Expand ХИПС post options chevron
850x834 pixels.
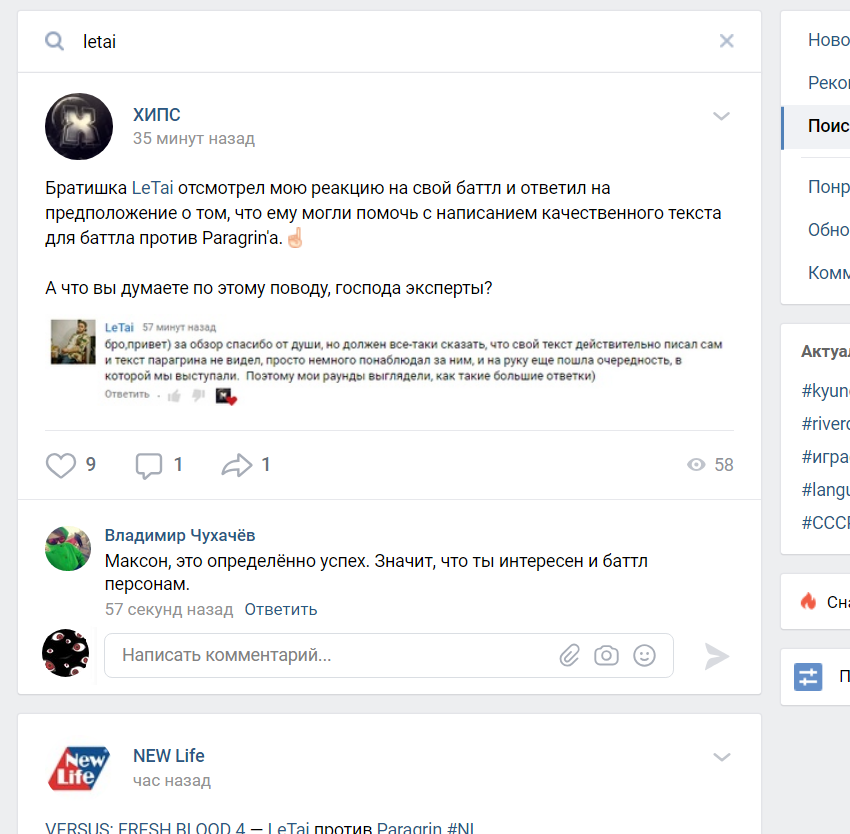click(x=721, y=116)
